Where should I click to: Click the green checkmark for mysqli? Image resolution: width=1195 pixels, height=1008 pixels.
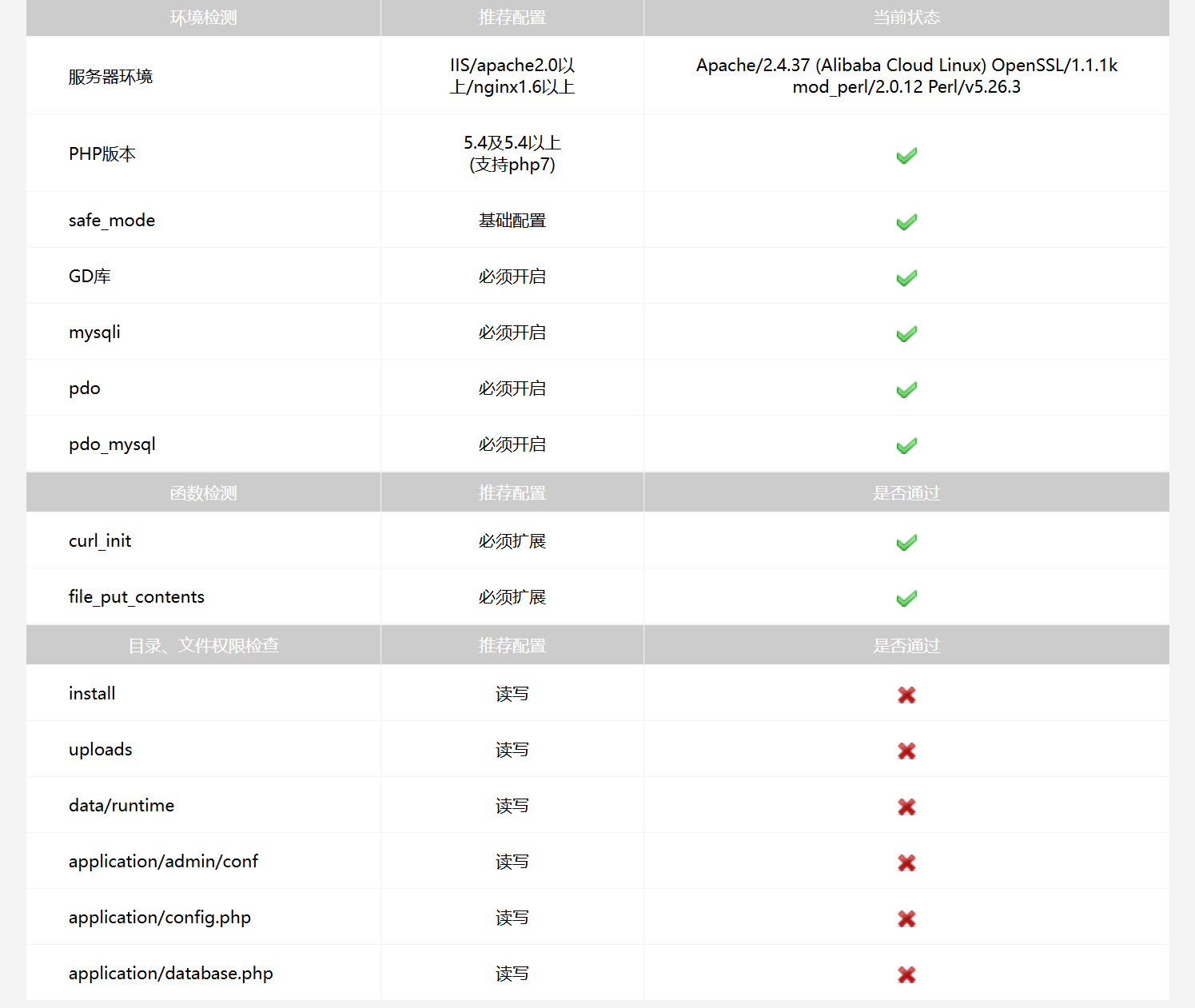point(906,333)
